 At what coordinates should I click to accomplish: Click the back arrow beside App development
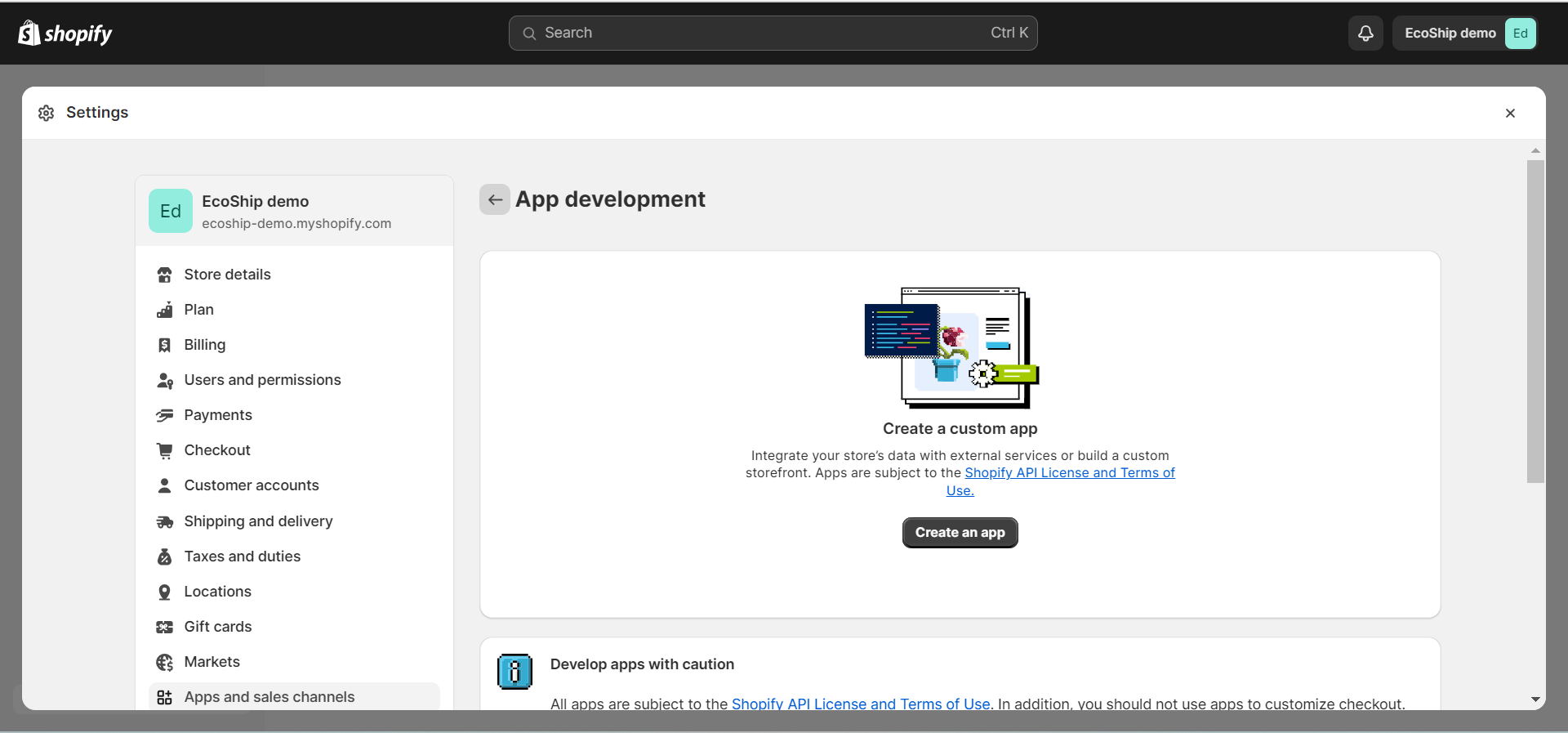coord(495,199)
